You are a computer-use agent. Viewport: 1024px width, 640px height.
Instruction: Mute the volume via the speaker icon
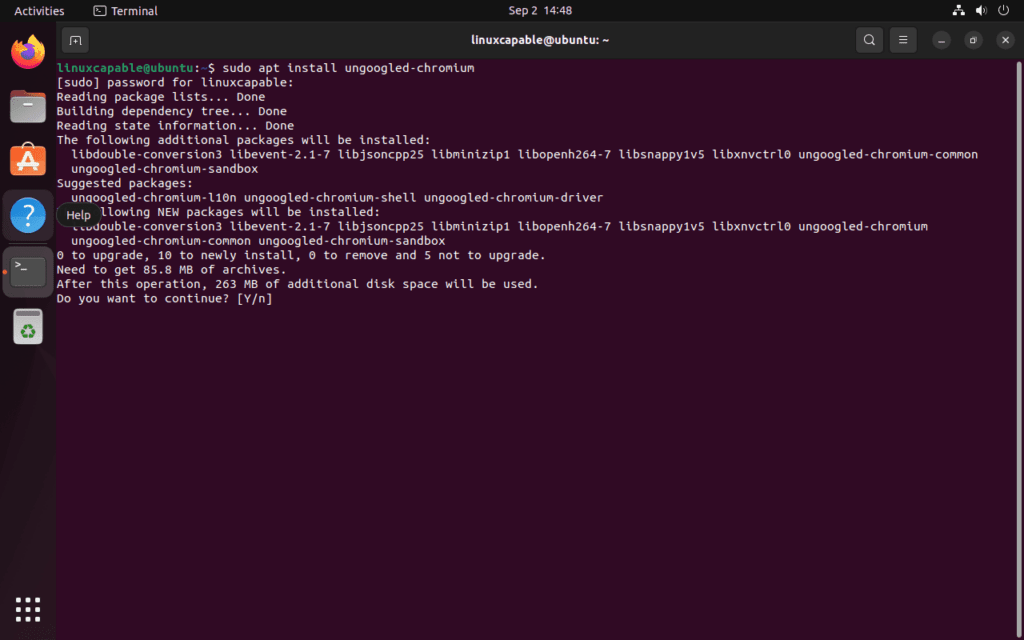pyautogui.click(x=980, y=10)
